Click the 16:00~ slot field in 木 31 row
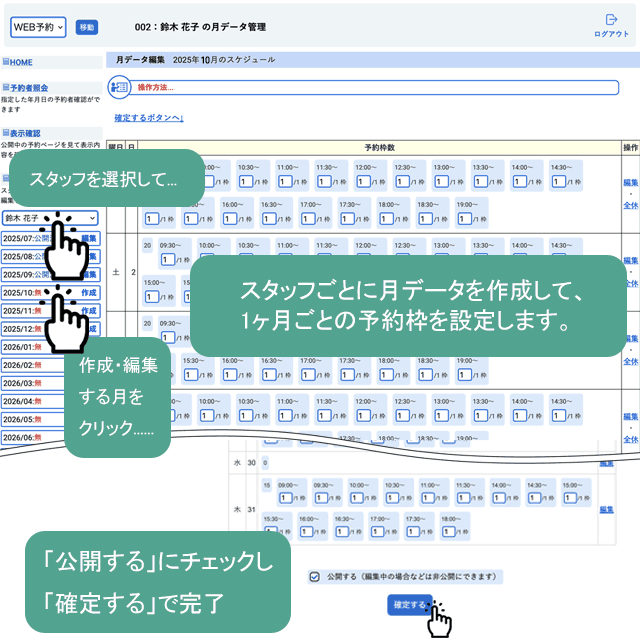The height and width of the screenshot is (640, 640). (x=307, y=531)
